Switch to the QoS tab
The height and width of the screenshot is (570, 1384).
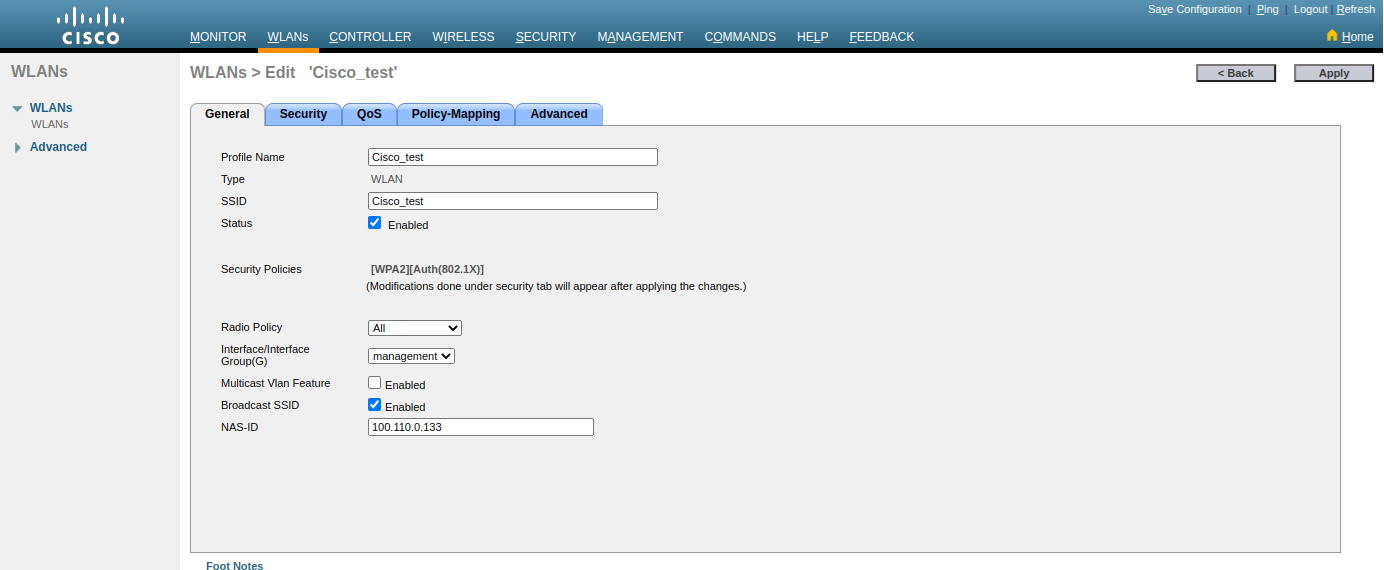369,114
